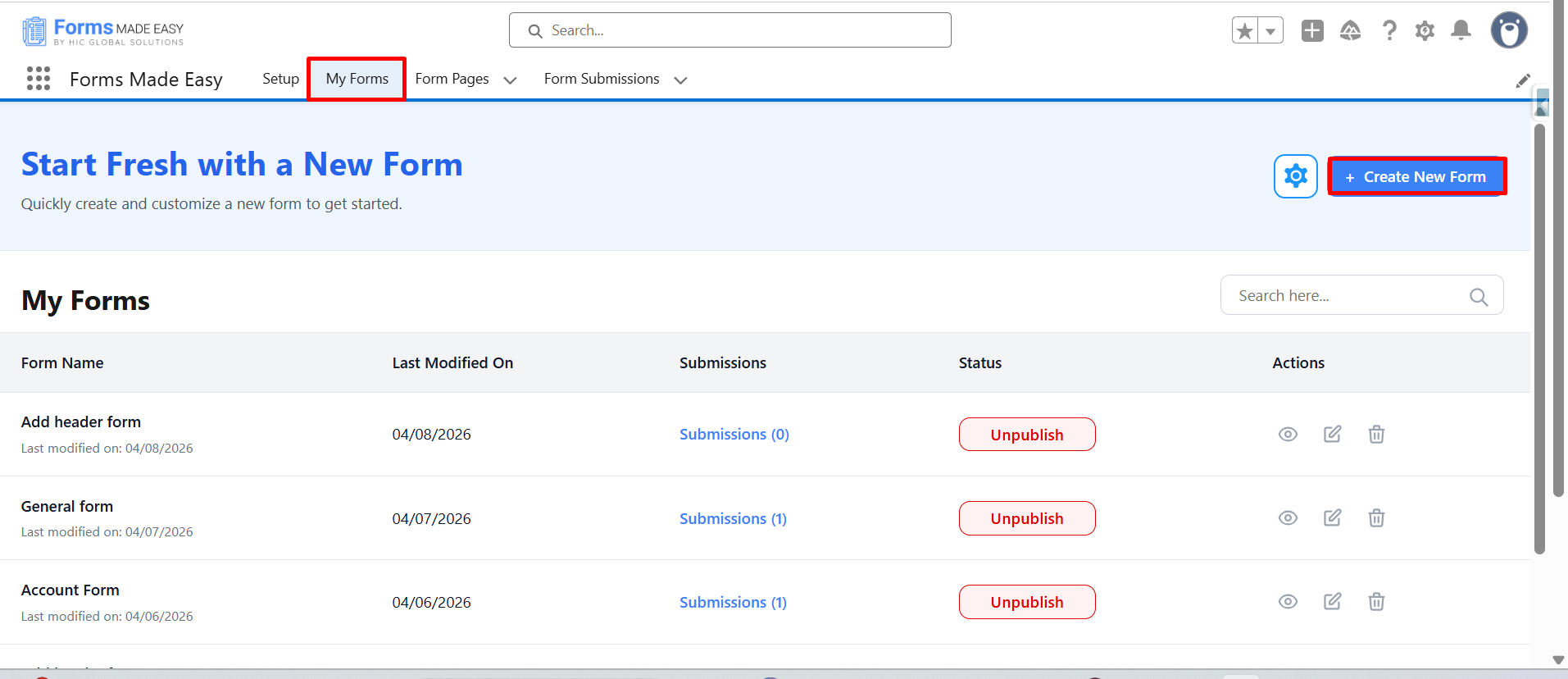The width and height of the screenshot is (1568, 679).
Task: Select the My Forms tab
Action: click(357, 79)
